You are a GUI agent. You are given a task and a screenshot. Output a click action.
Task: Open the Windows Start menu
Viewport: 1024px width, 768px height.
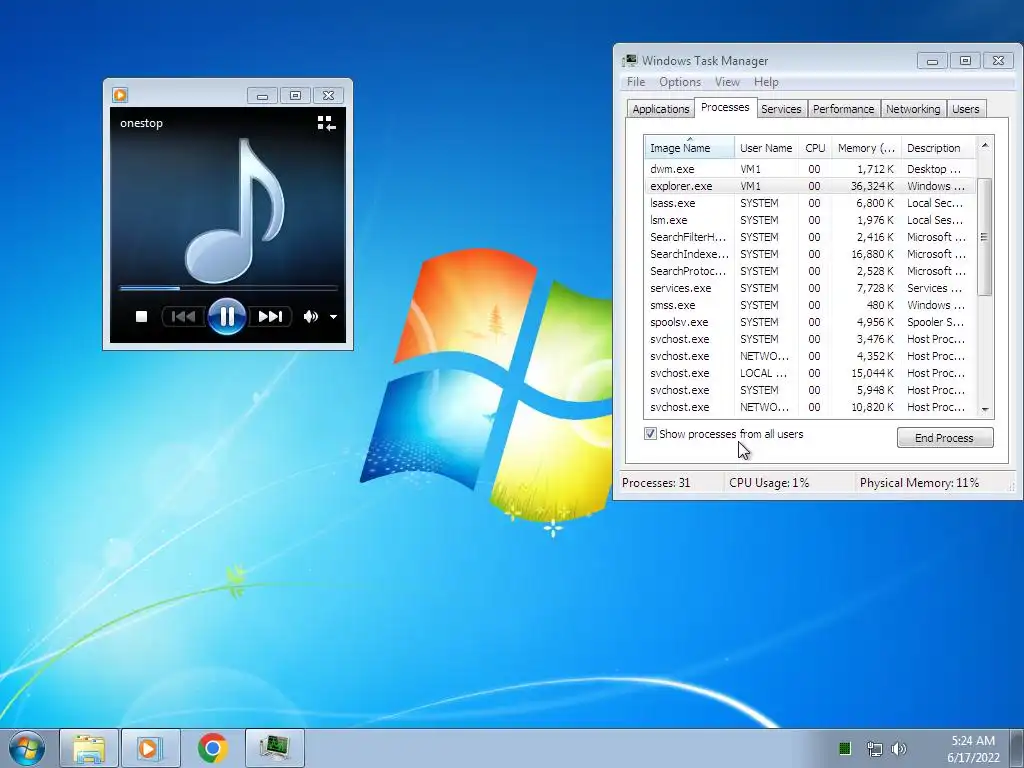[27, 748]
